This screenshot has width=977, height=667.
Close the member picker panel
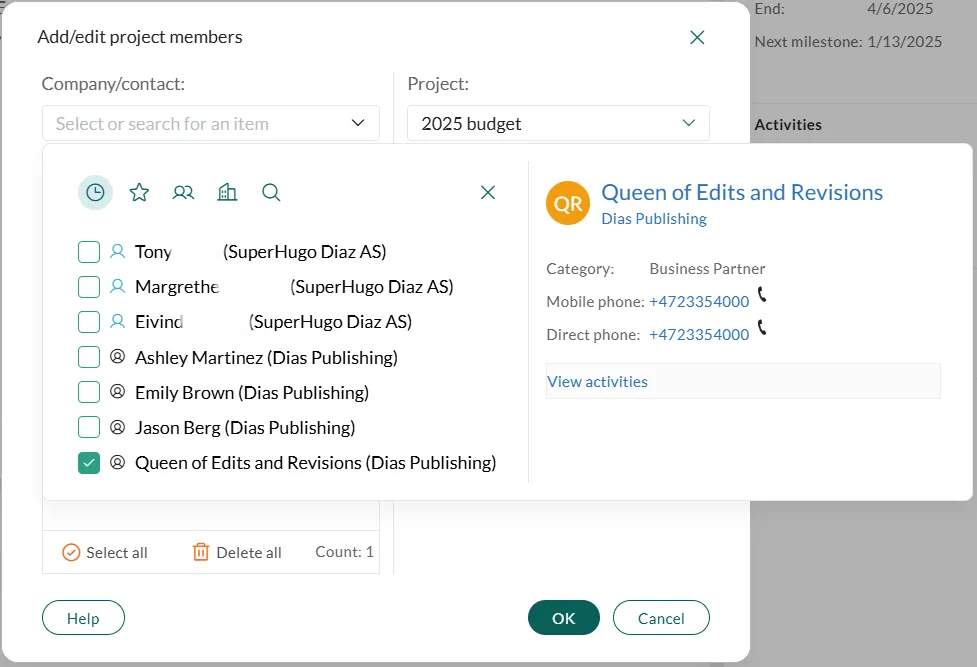click(x=488, y=192)
